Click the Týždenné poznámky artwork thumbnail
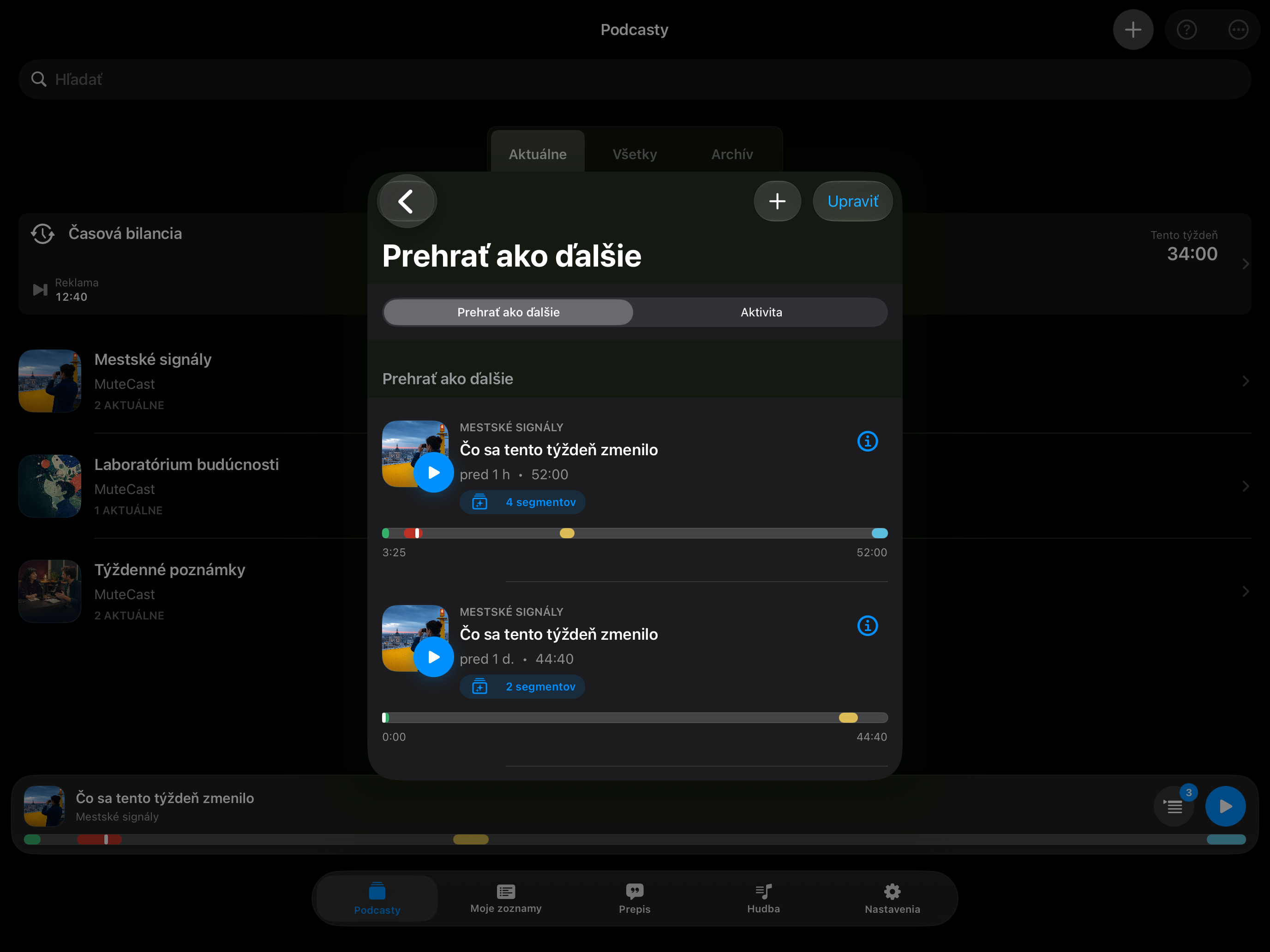The image size is (1270, 952). (x=50, y=592)
